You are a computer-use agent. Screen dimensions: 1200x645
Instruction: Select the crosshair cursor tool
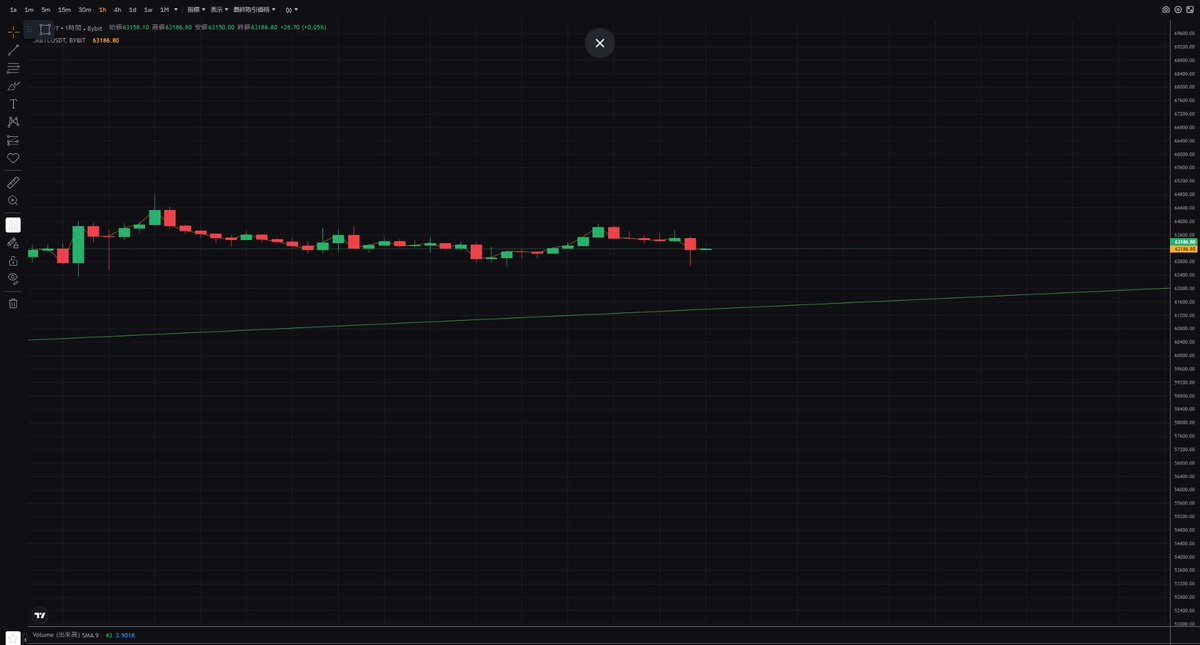(x=13, y=32)
